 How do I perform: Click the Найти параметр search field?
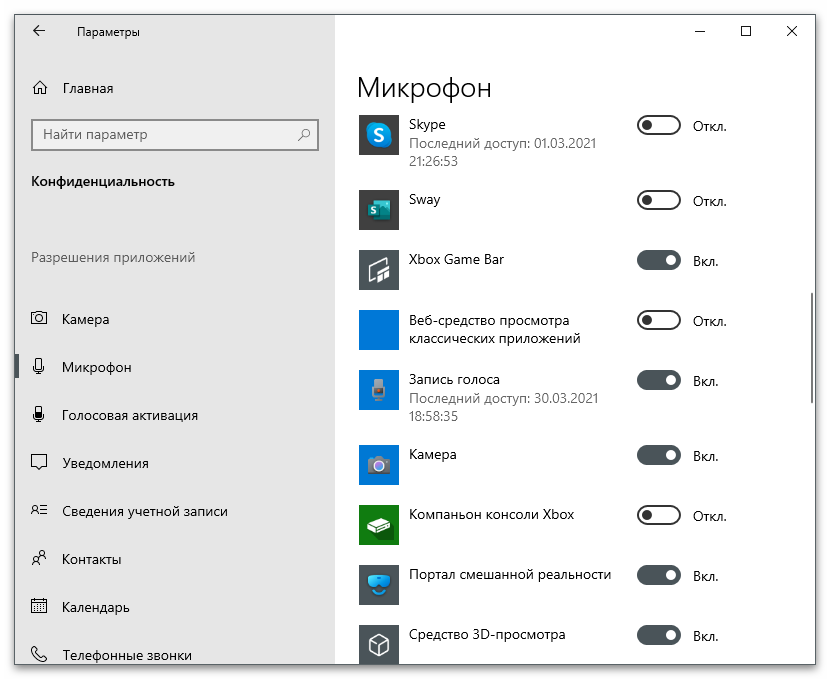165,134
